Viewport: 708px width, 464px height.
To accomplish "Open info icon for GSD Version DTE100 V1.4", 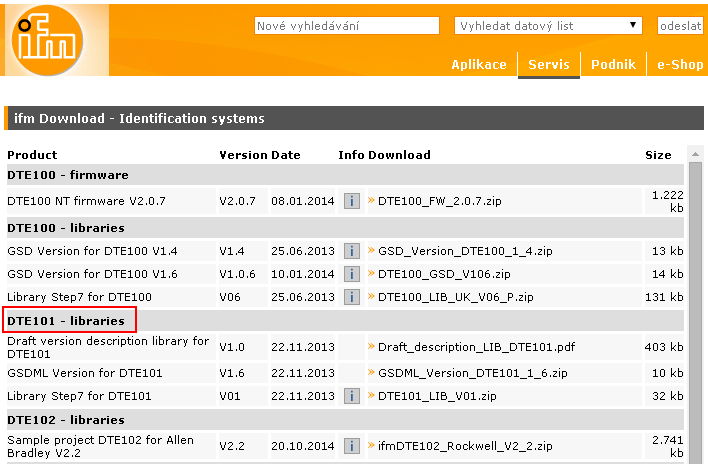I will [352, 251].
